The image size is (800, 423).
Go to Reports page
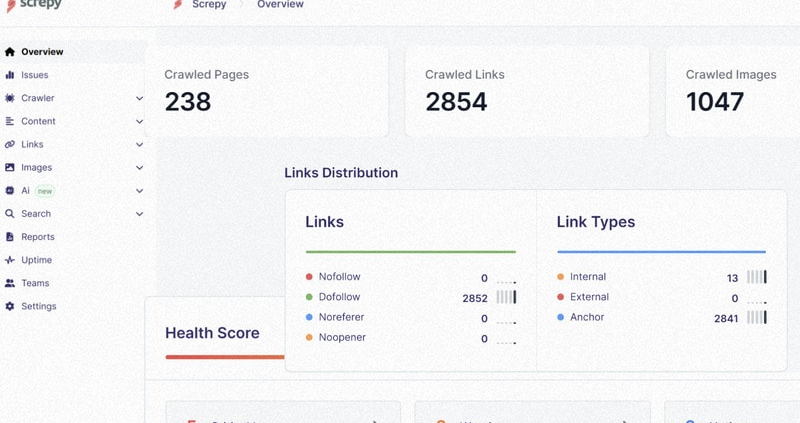tap(38, 237)
